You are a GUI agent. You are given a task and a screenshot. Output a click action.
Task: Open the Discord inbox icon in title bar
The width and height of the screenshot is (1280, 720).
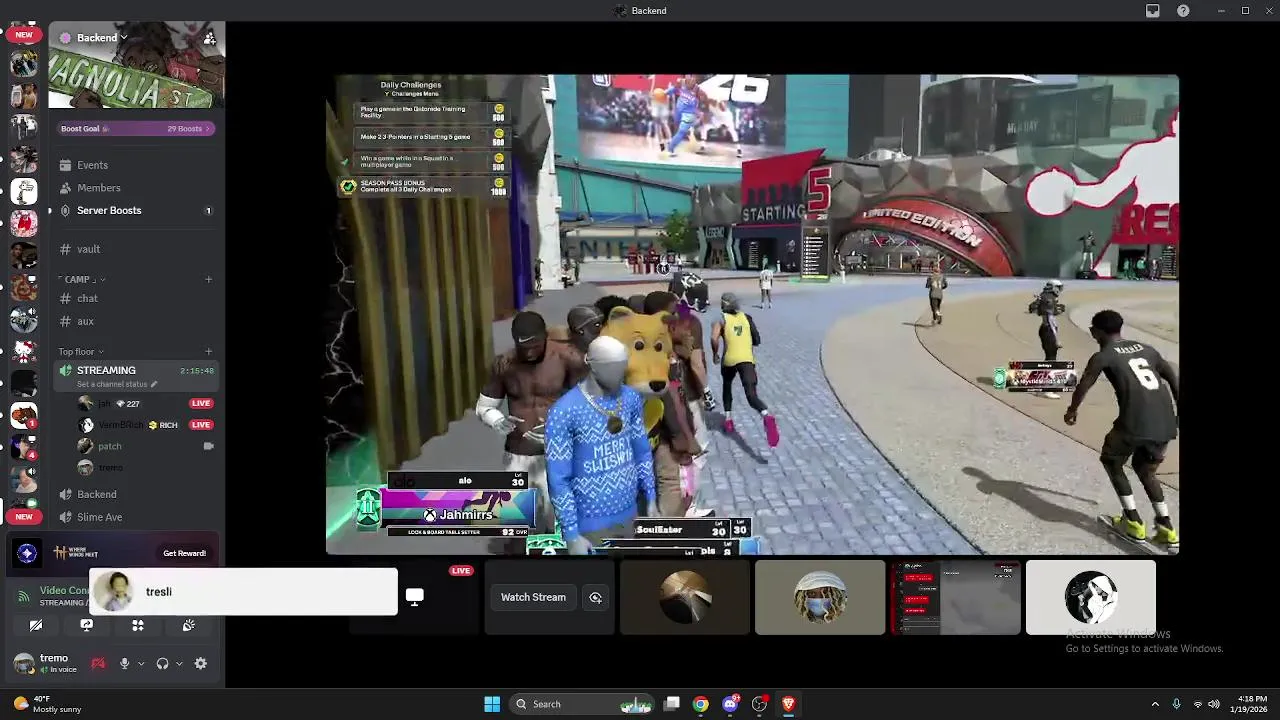tap(1152, 11)
